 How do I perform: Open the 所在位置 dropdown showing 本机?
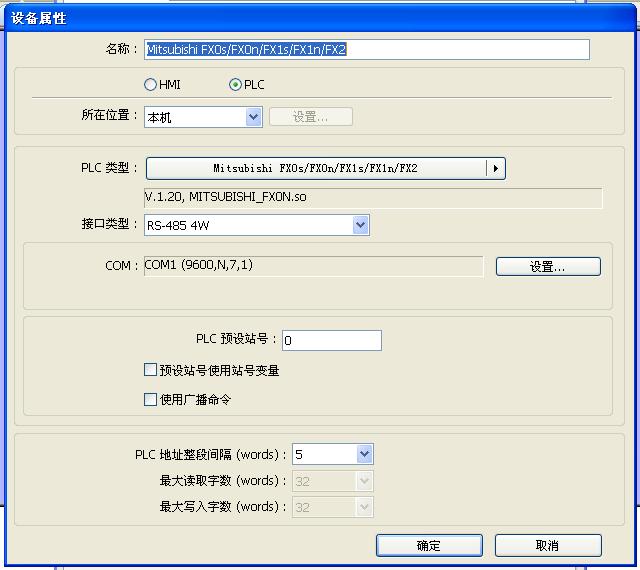[x=203, y=117]
